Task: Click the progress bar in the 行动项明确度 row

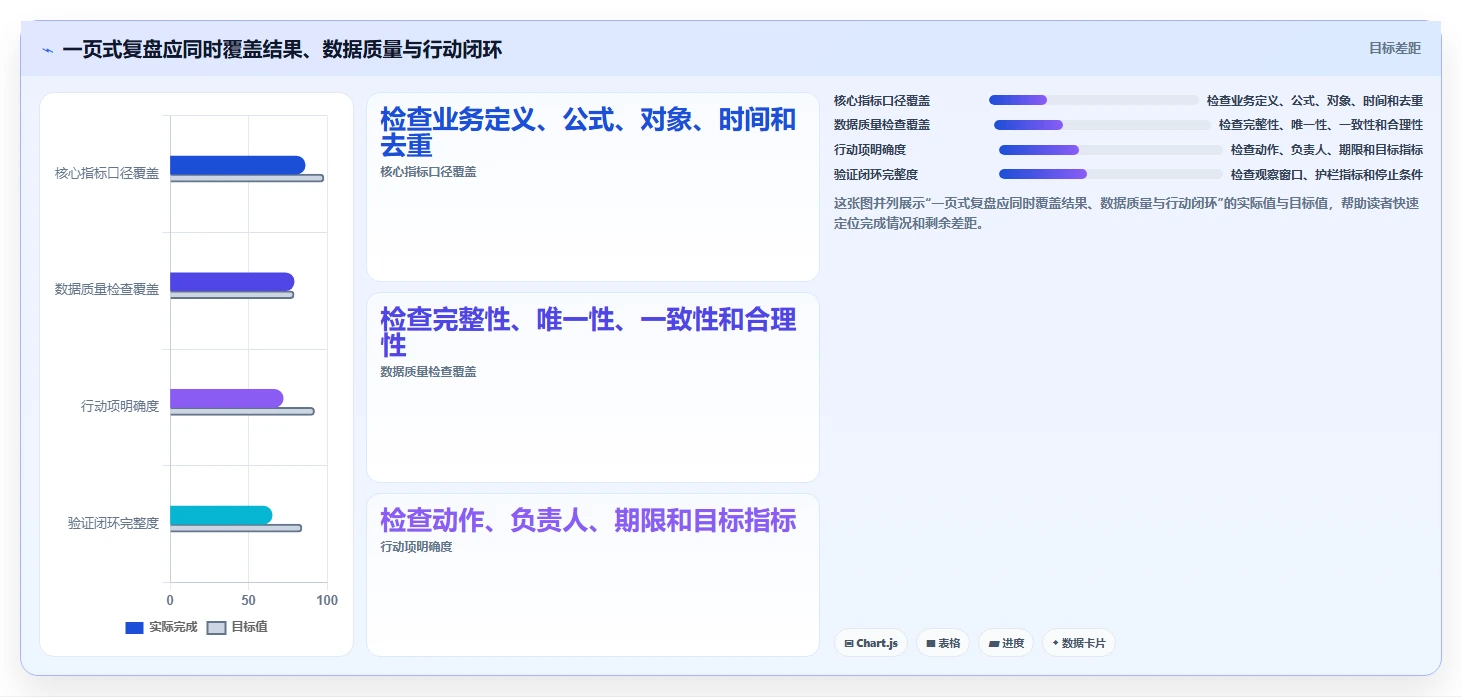Action: [1110, 150]
